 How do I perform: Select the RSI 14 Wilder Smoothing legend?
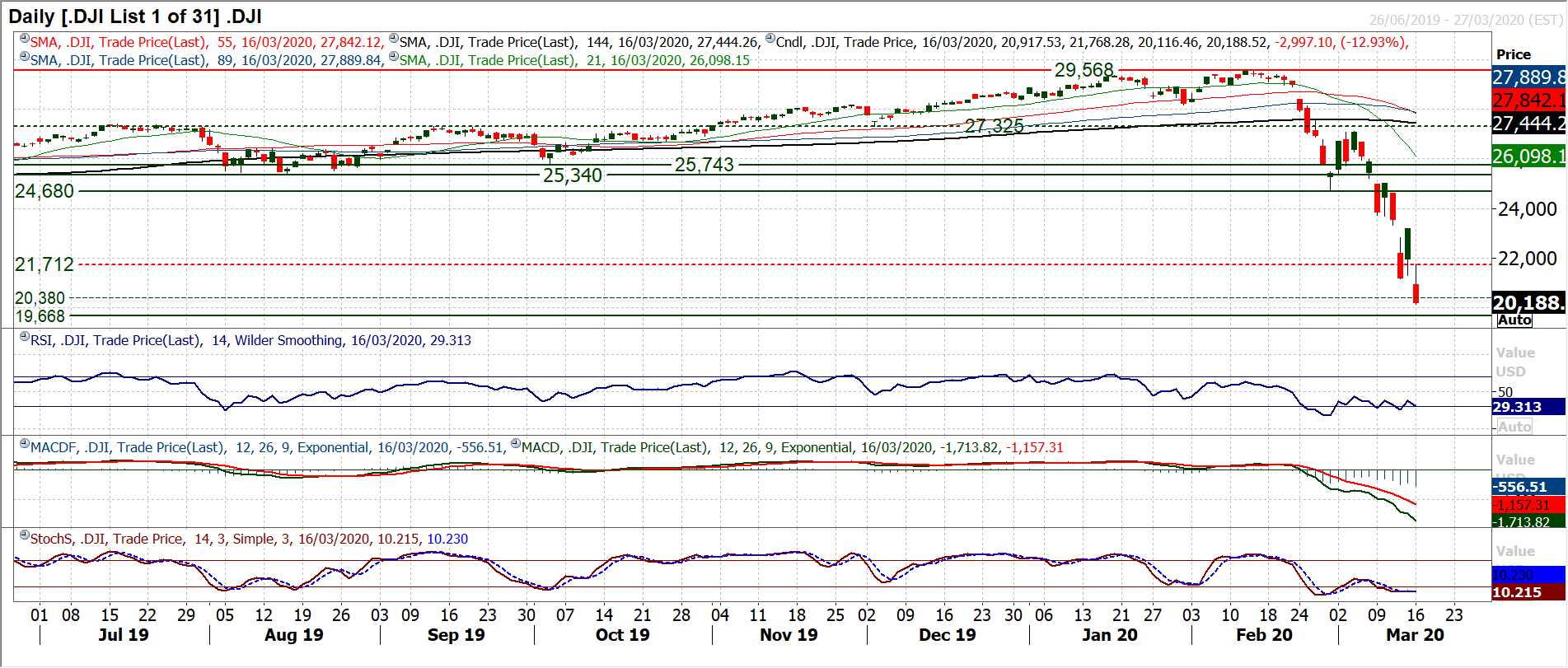coord(251,340)
